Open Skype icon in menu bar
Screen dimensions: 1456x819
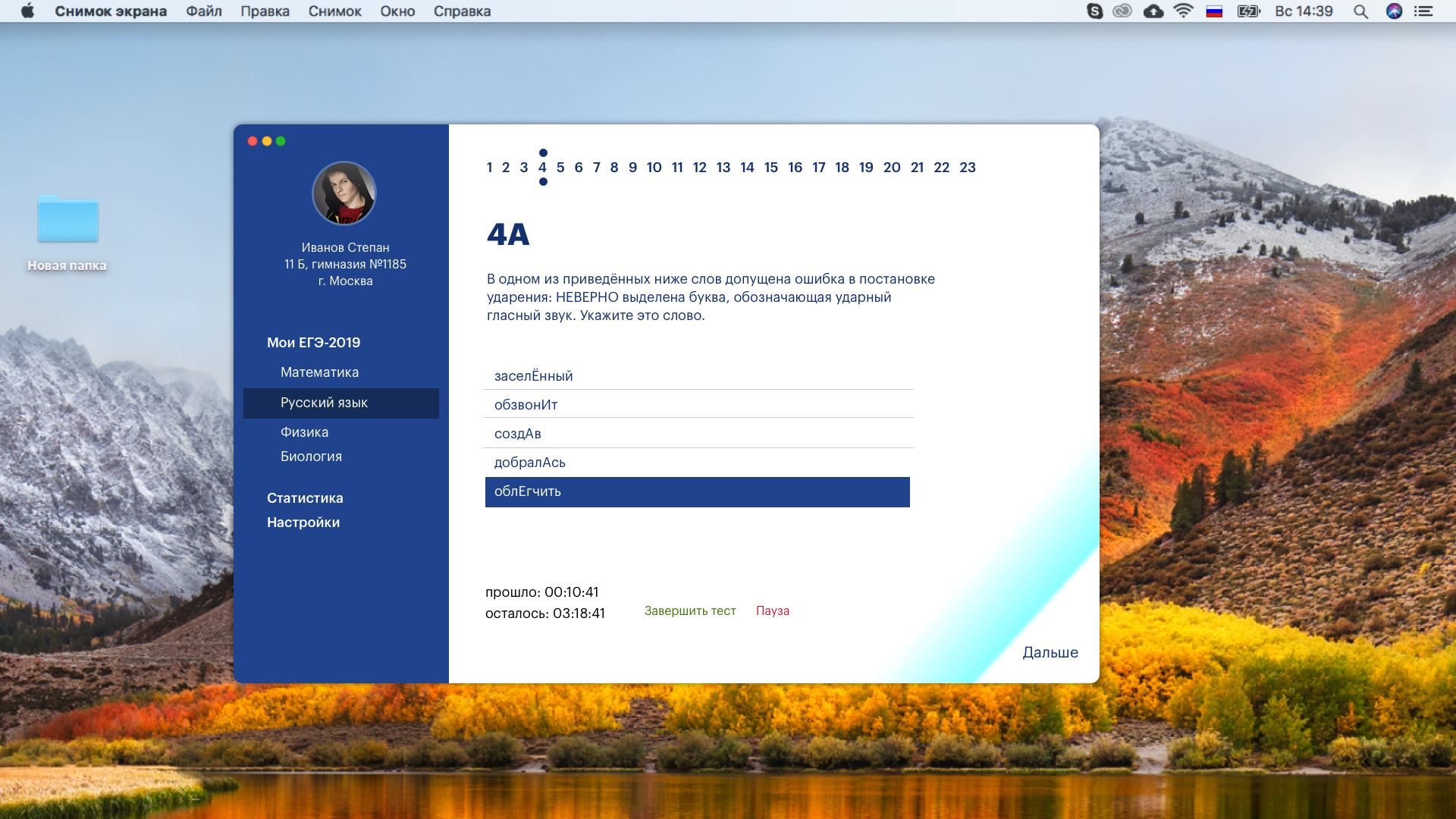[x=1094, y=11]
